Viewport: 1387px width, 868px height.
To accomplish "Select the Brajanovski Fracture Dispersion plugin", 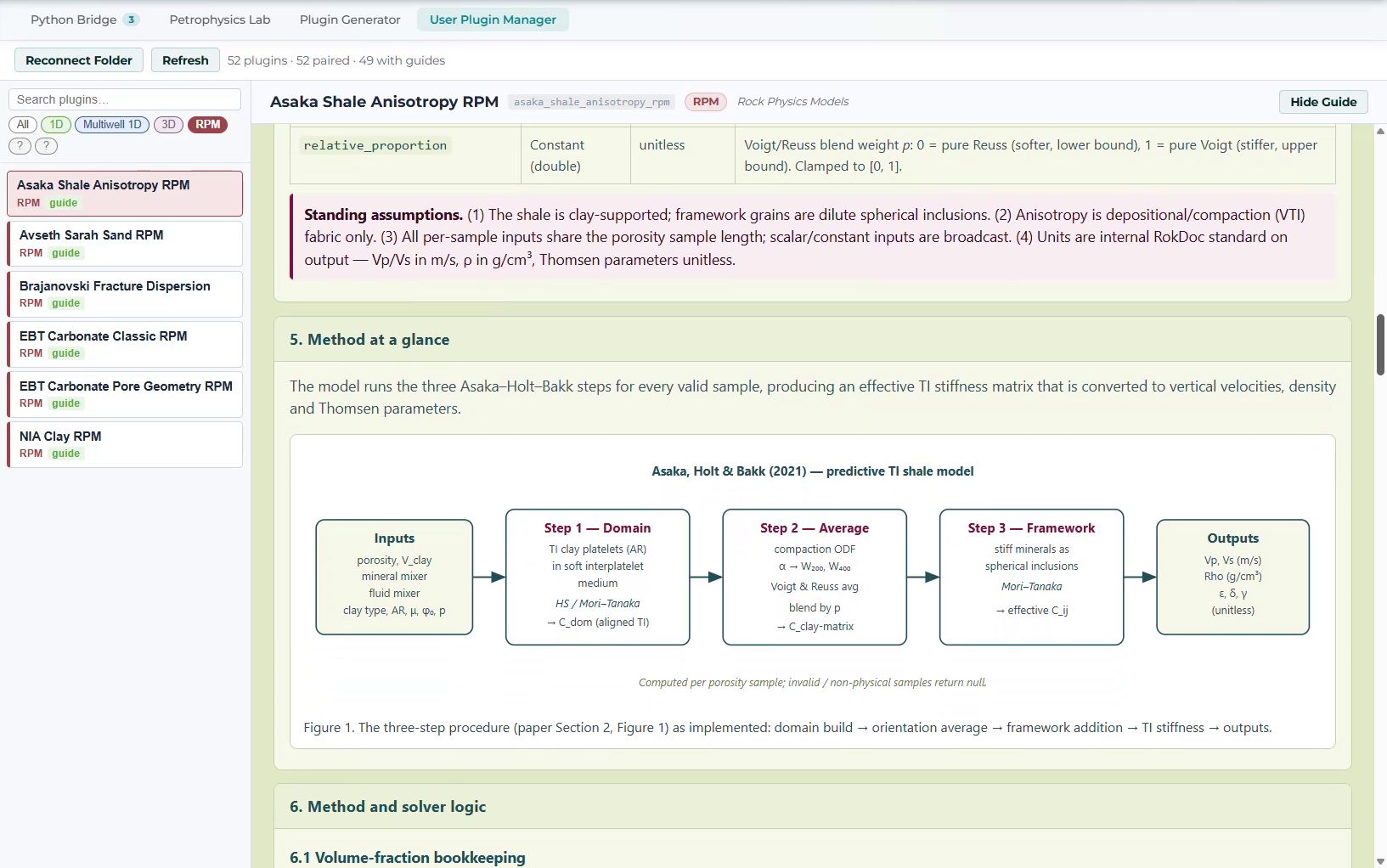I will [x=125, y=294].
